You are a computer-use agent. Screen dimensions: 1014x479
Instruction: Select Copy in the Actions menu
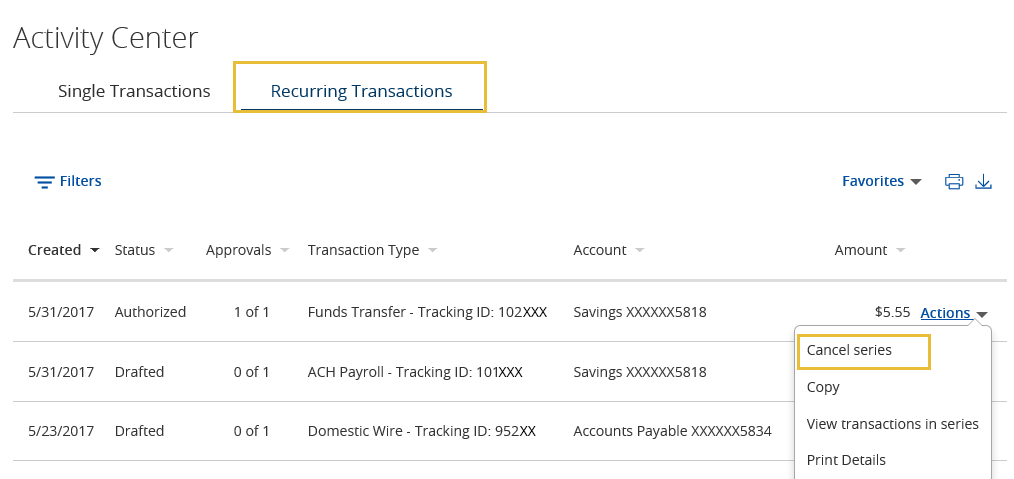(x=823, y=387)
